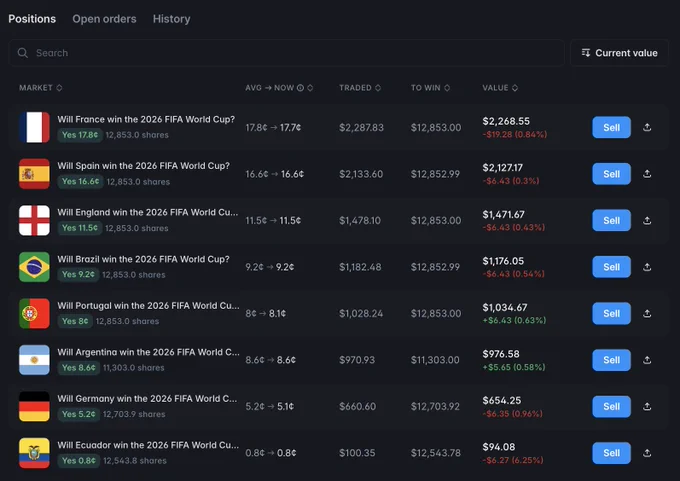Open the Germany flag market thumbnail
The image size is (680, 481).
[x=34, y=406]
